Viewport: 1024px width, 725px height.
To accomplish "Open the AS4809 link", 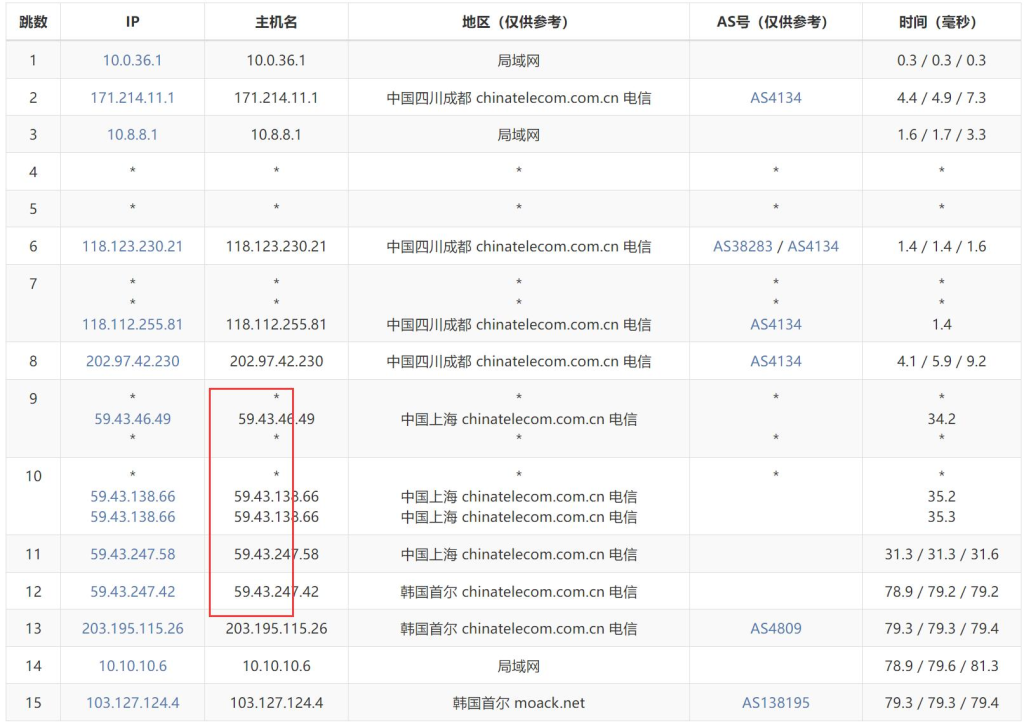I will (776, 629).
